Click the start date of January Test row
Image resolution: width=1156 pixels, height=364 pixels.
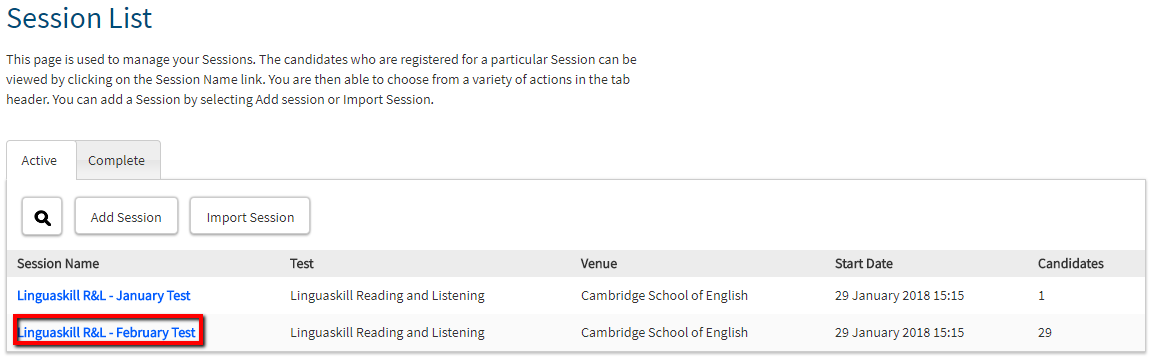click(899, 295)
